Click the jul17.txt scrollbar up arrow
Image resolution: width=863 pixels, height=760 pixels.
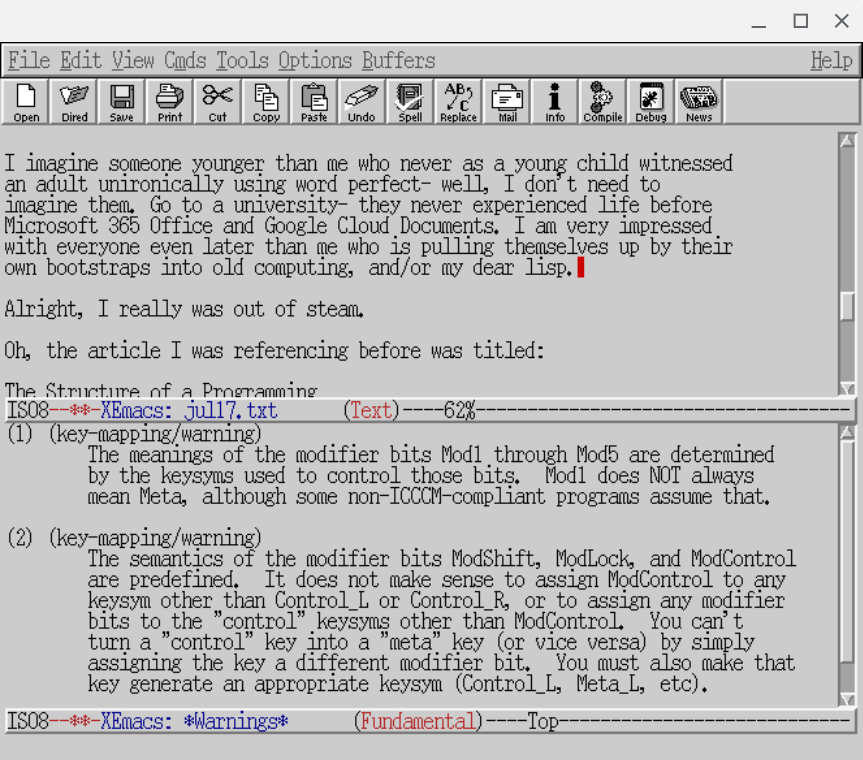point(848,141)
